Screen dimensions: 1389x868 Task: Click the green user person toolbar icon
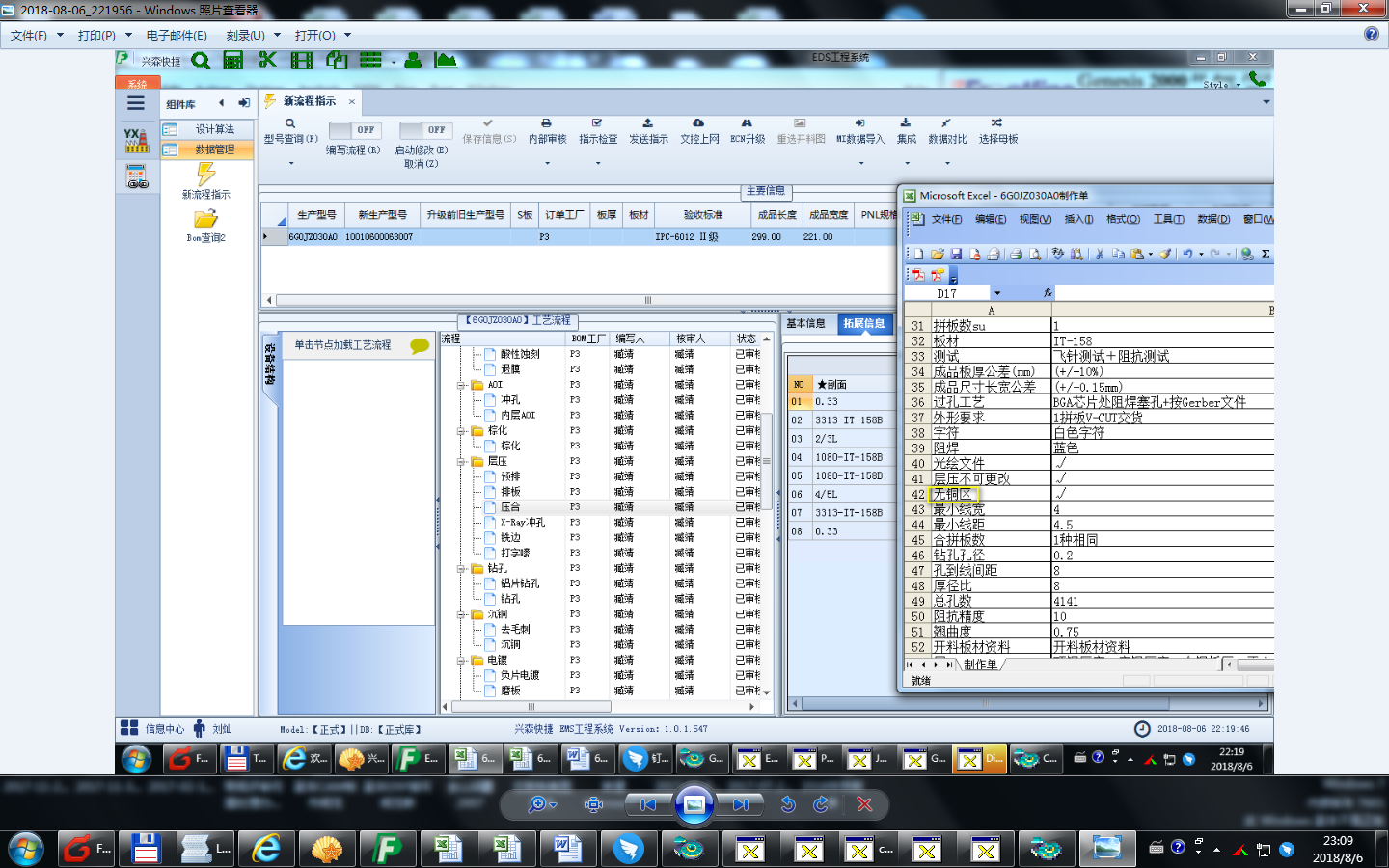(x=413, y=61)
